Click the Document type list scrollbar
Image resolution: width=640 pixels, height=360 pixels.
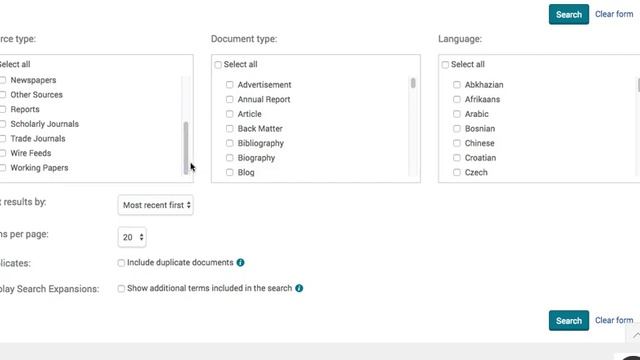tap(413, 83)
